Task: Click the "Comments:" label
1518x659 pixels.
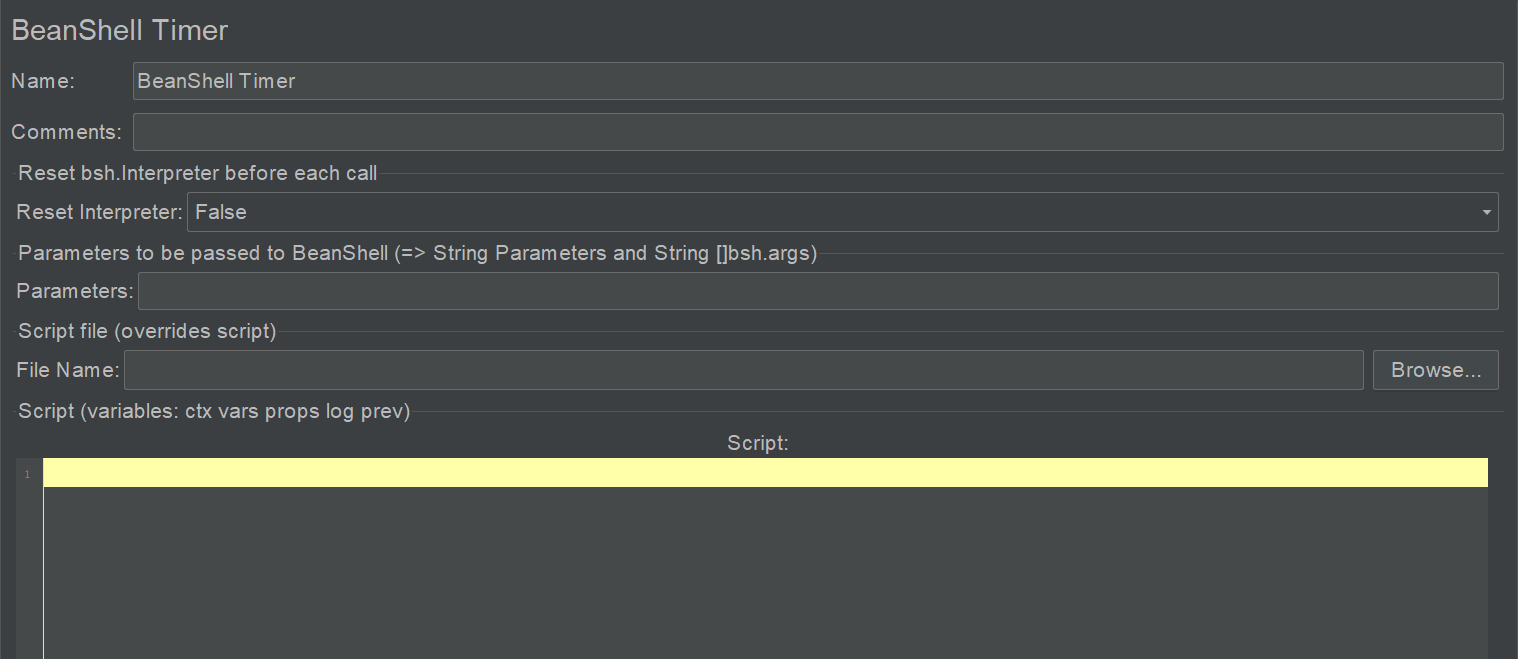Action: pyautogui.click(x=66, y=132)
